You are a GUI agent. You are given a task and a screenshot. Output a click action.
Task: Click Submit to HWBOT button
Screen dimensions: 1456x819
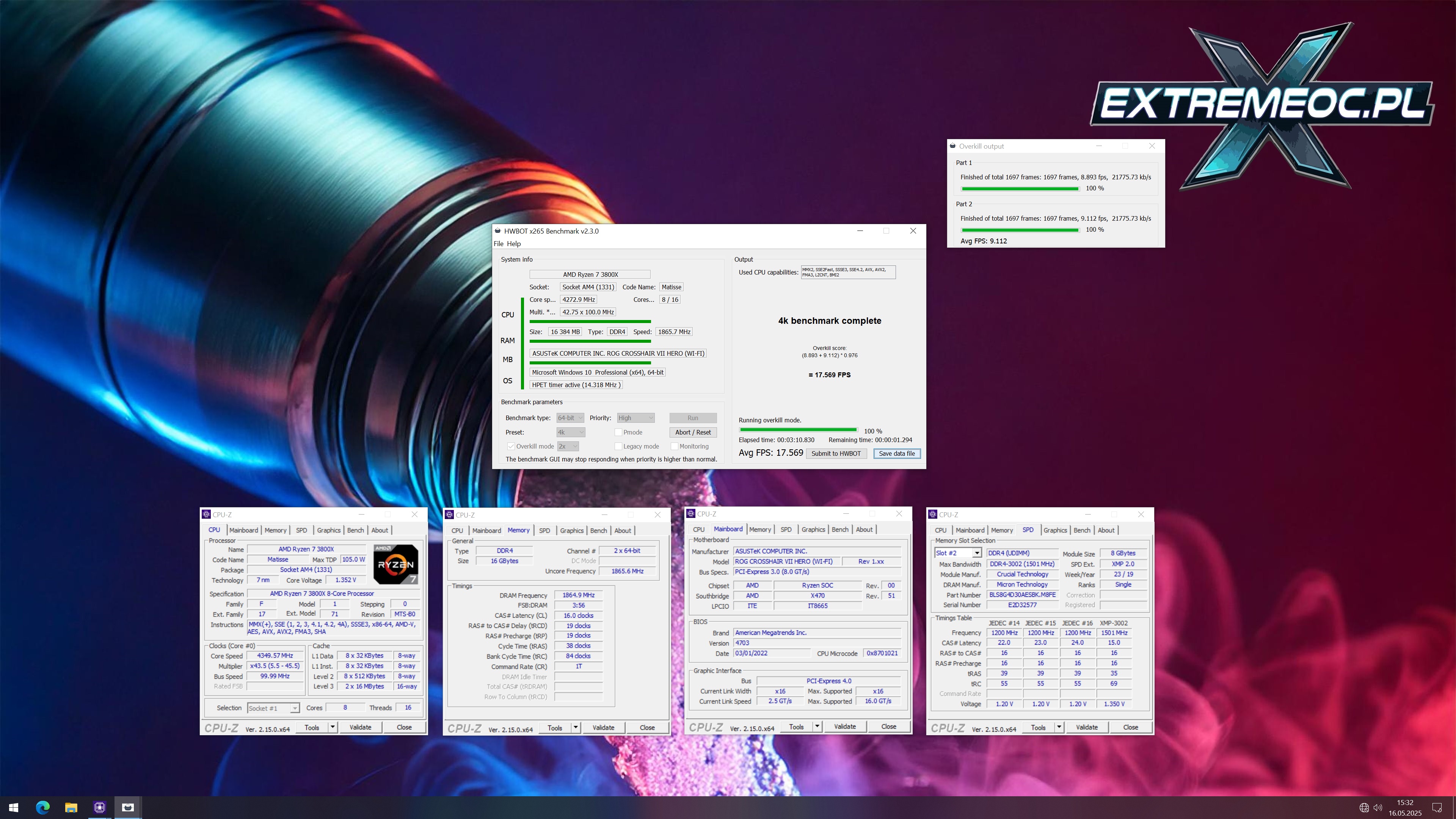tap(836, 453)
